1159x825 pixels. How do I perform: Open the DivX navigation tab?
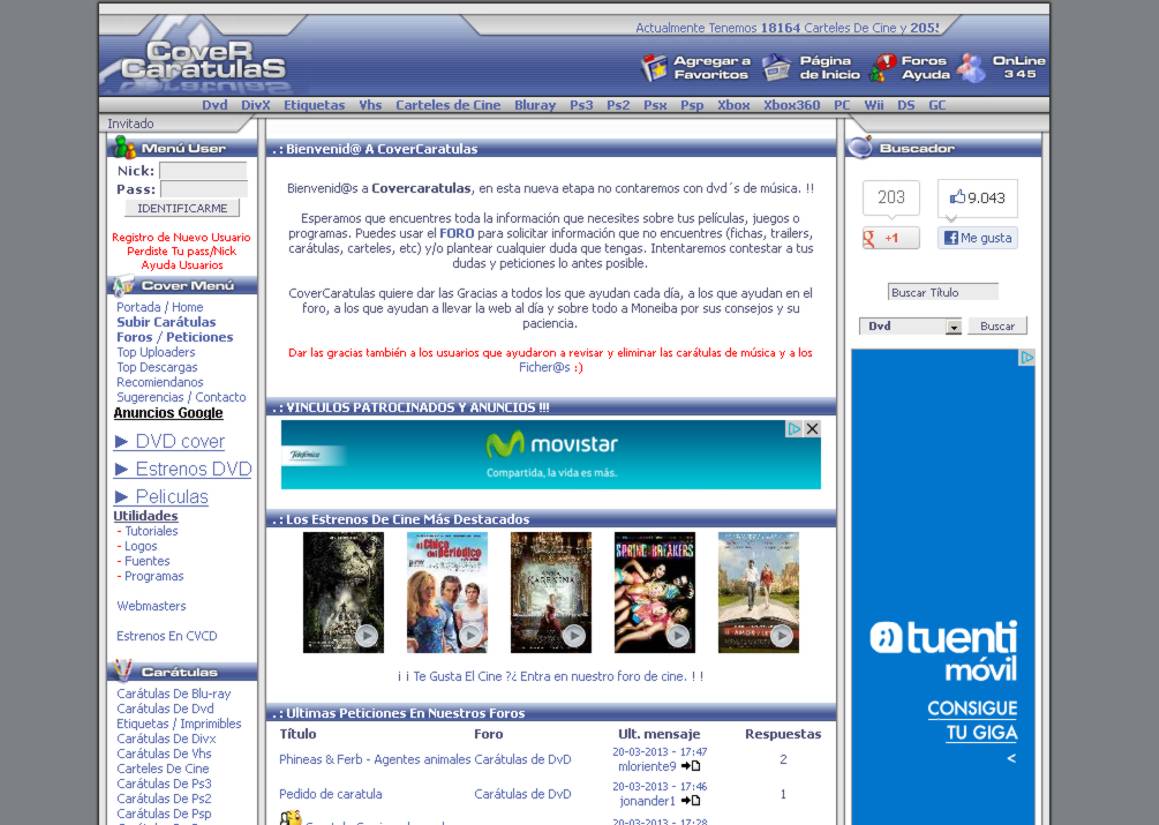[256, 105]
